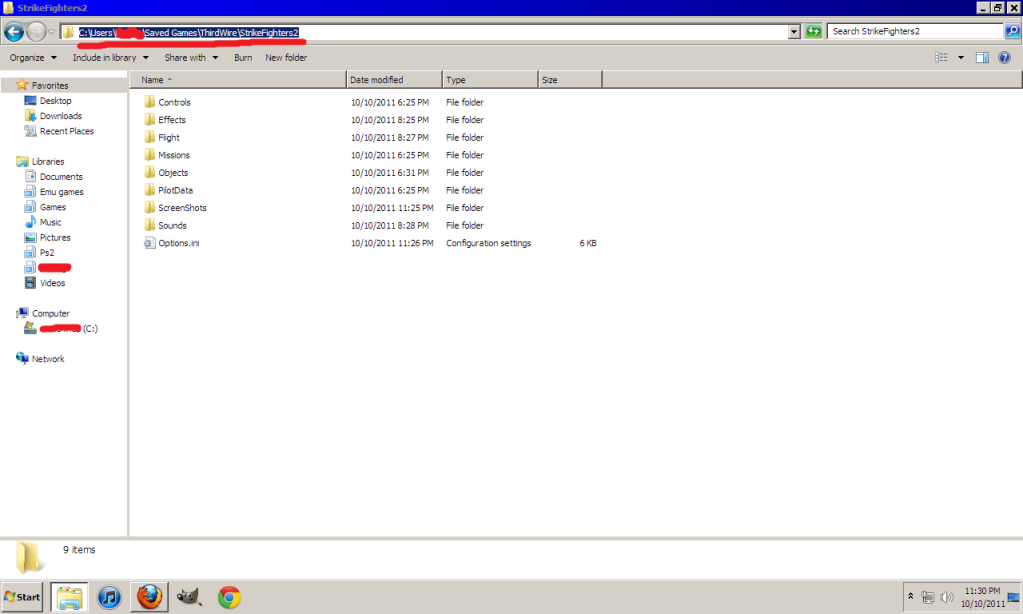Open Include in library menu
The image size is (1023, 614).
pyautogui.click(x=110, y=57)
